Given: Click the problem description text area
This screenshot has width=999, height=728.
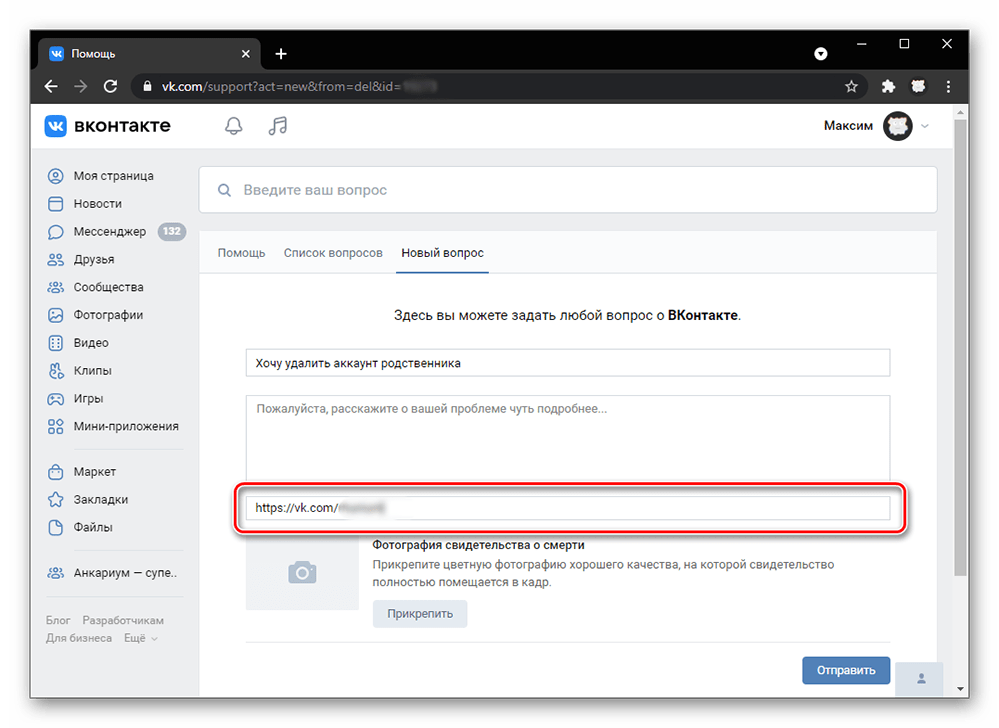Looking at the screenshot, I should (568, 439).
